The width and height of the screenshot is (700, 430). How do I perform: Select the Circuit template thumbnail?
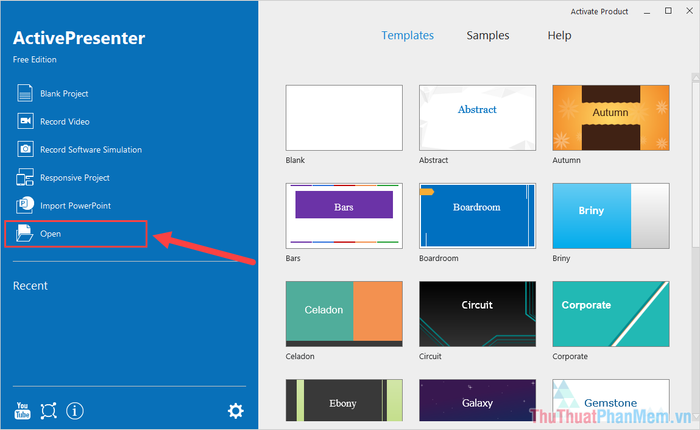[477, 314]
